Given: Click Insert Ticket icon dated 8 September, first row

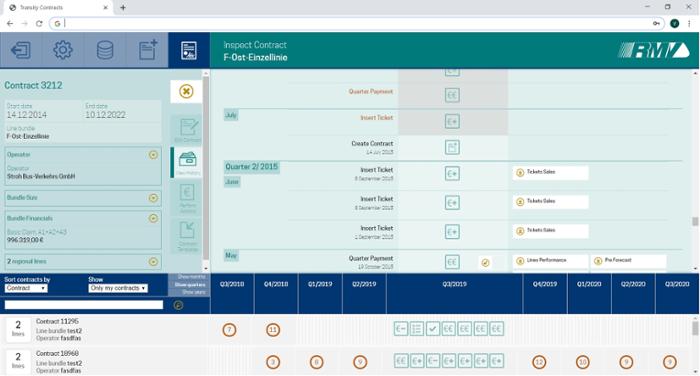Looking at the screenshot, I should click(452, 173).
